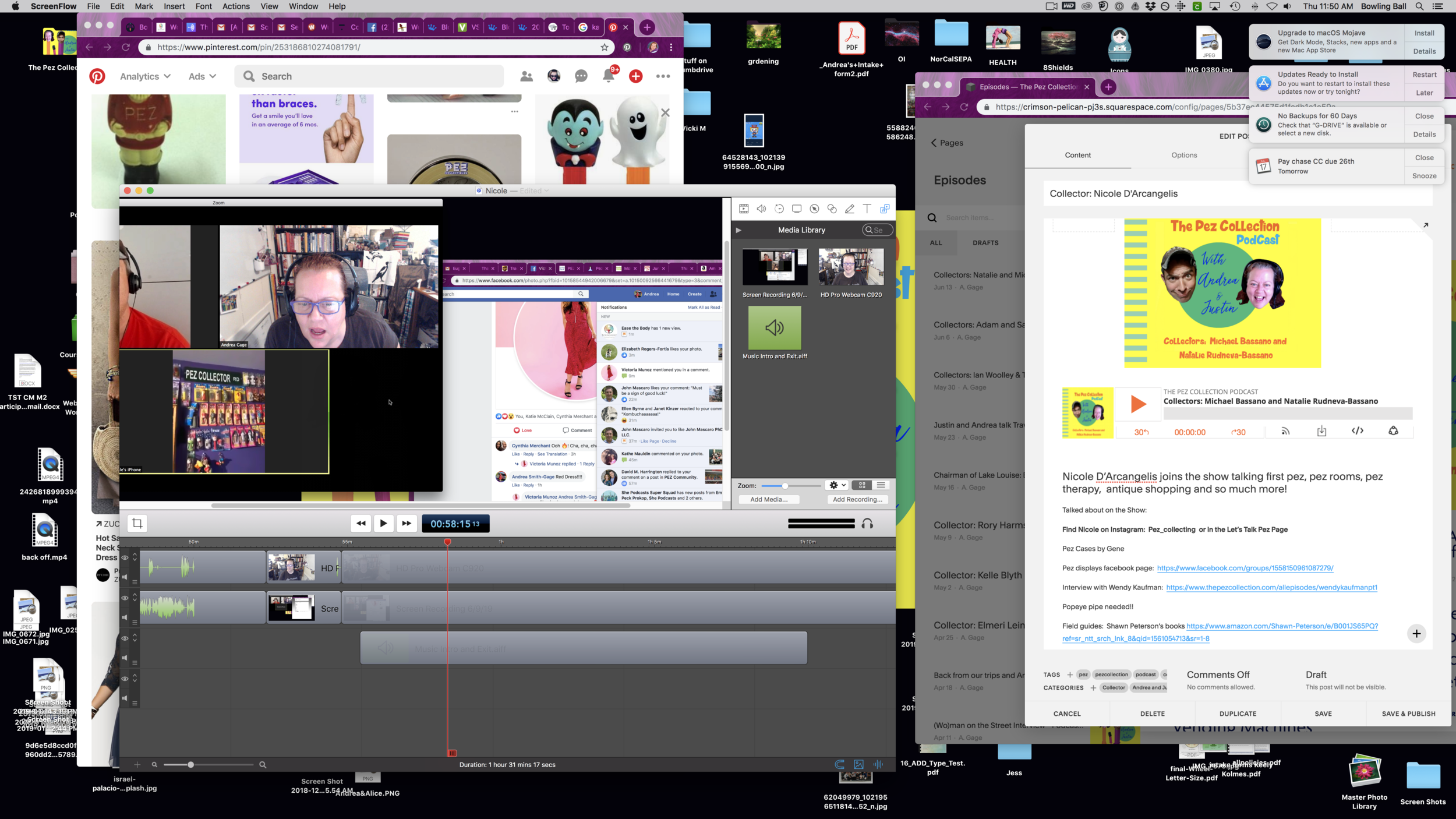
Task: Open Annotations pencil tab
Action: (x=850, y=209)
